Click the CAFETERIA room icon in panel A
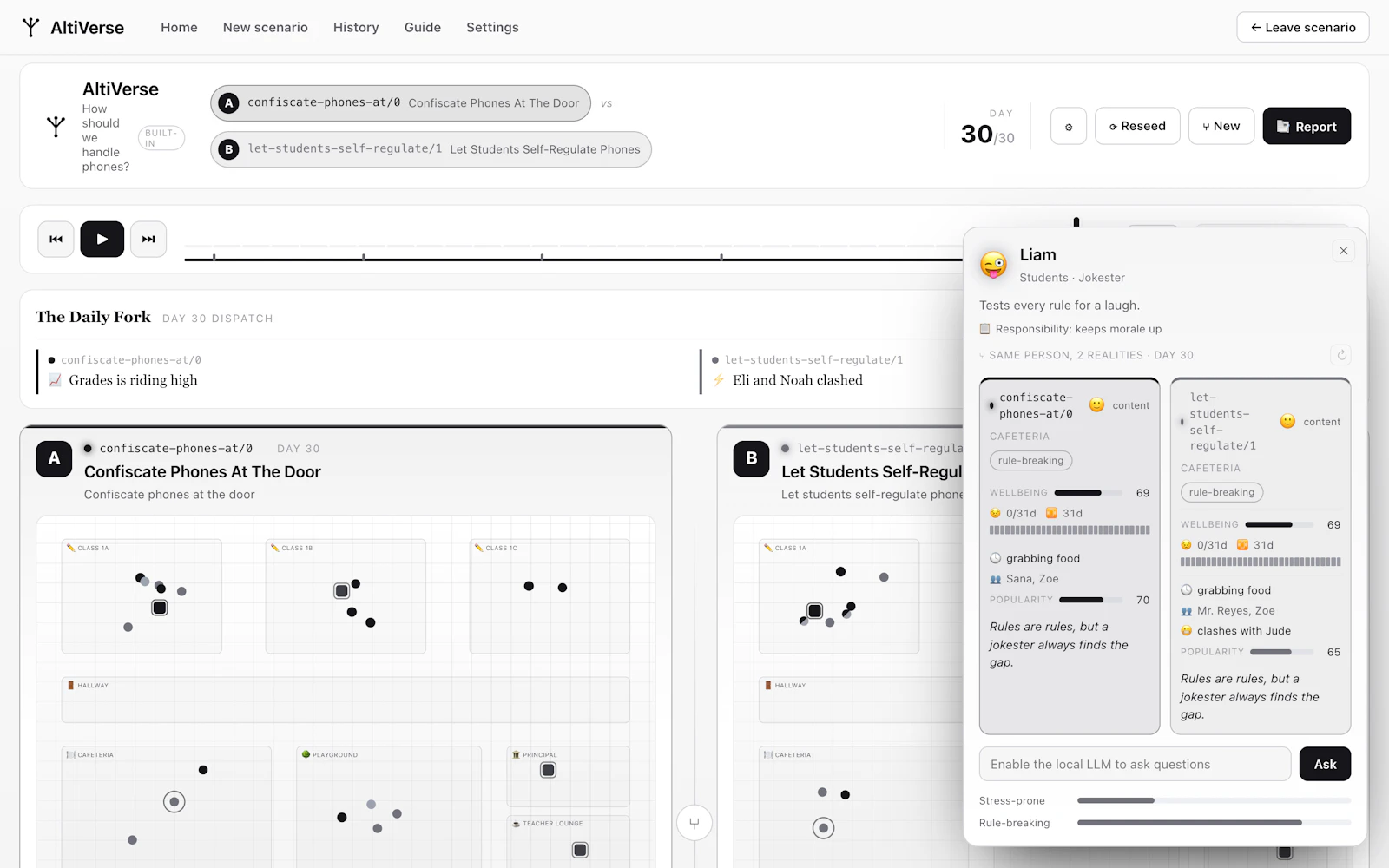The height and width of the screenshot is (868, 1389). coord(71,754)
